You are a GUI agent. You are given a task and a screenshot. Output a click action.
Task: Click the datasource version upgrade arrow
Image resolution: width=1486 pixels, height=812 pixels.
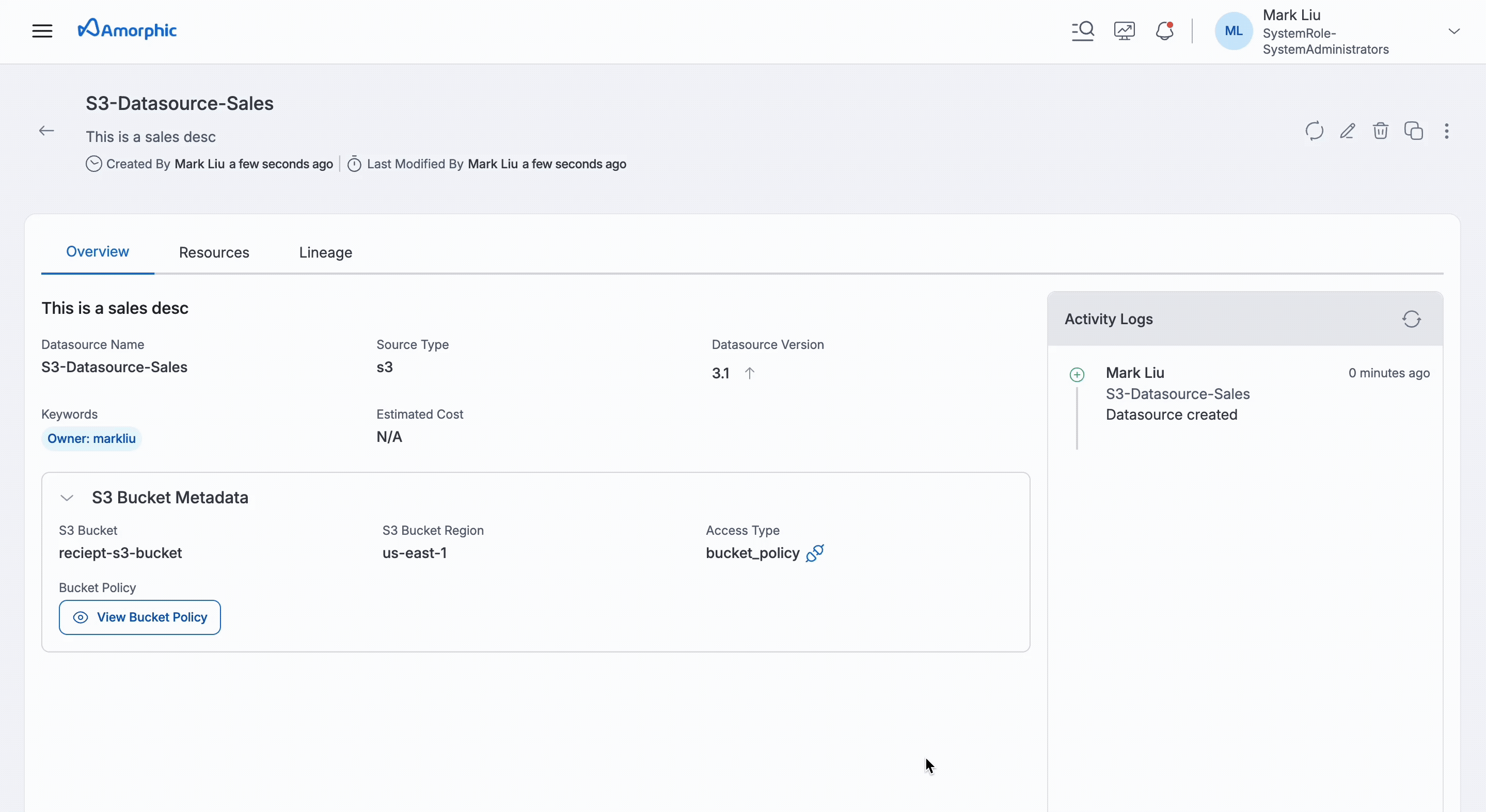tap(749, 373)
